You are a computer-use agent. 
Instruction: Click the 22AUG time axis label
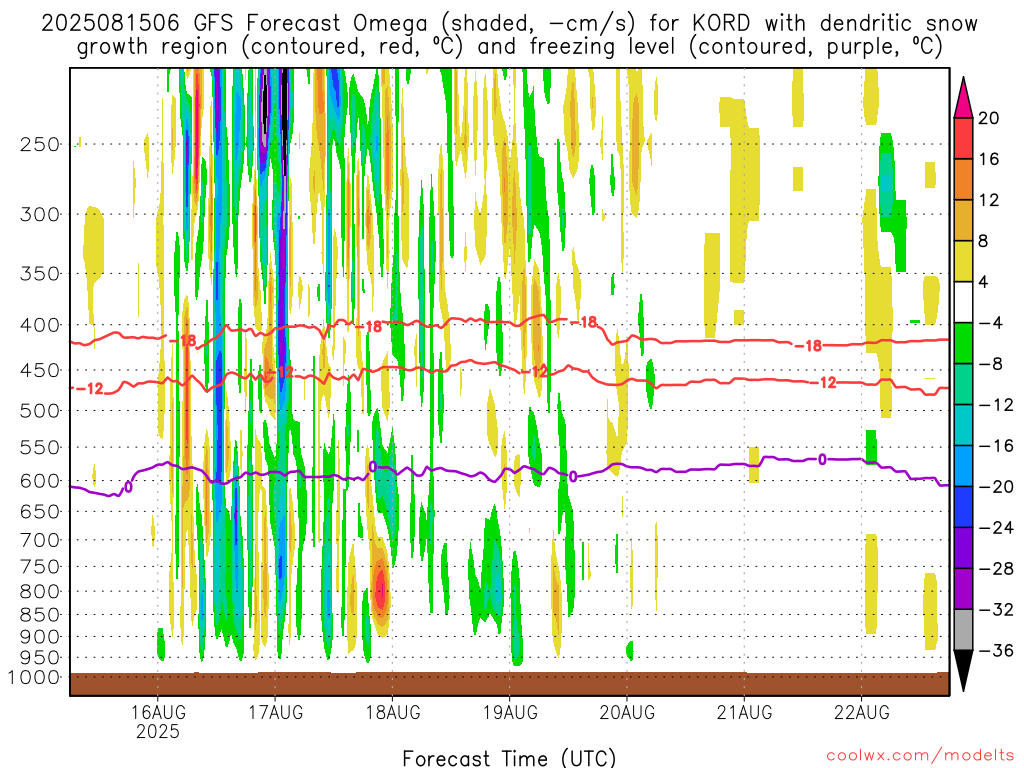(x=861, y=712)
